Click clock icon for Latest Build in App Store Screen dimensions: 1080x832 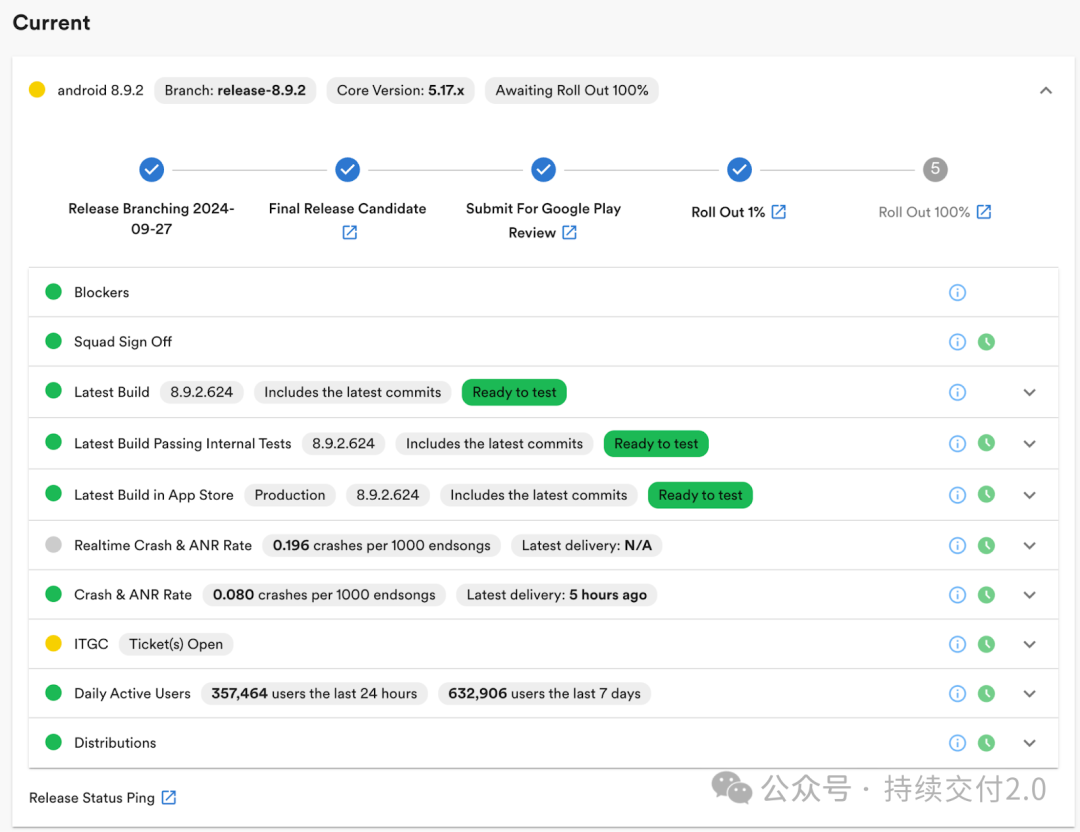click(x=986, y=495)
